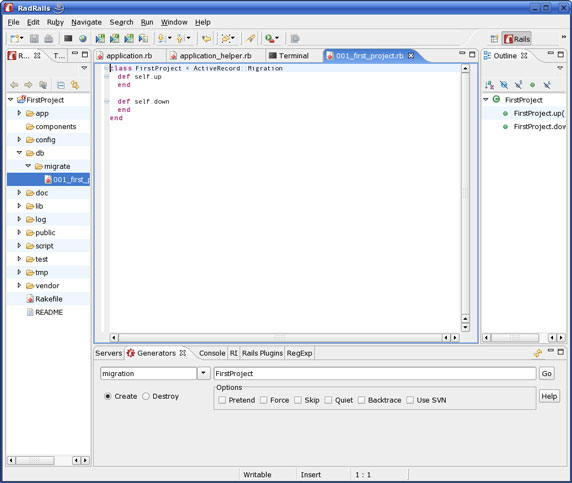Click the navigator horizontal scrollbar thumb
The height and width of the screenshot is (483, 572).
[35, 460]
